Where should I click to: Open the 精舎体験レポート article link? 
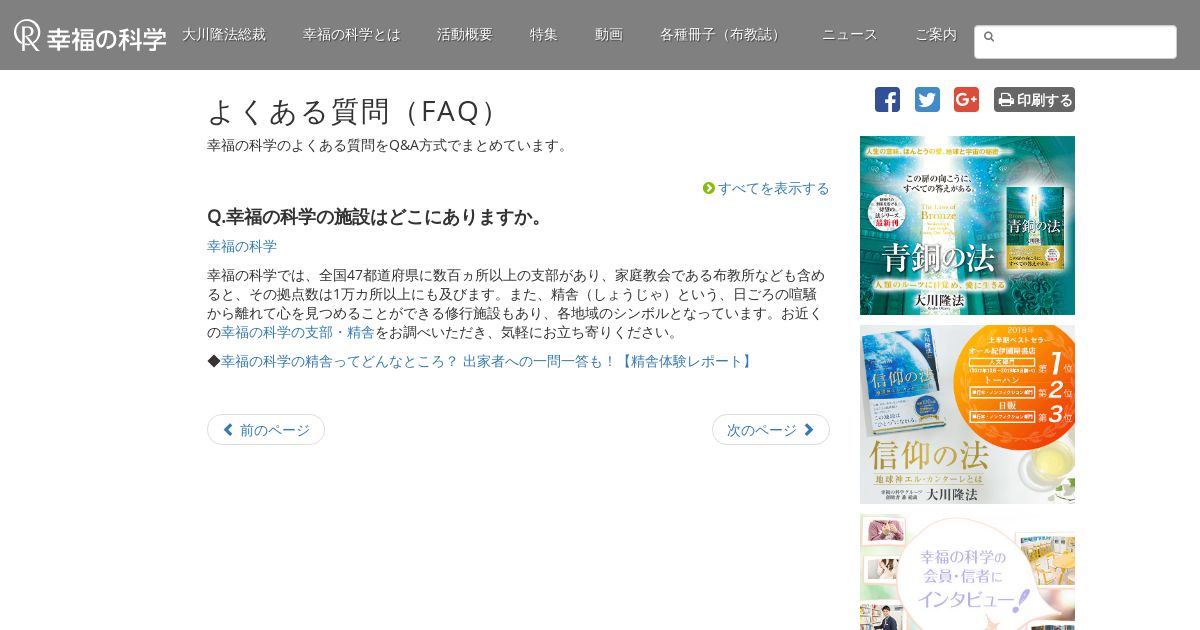488,361
